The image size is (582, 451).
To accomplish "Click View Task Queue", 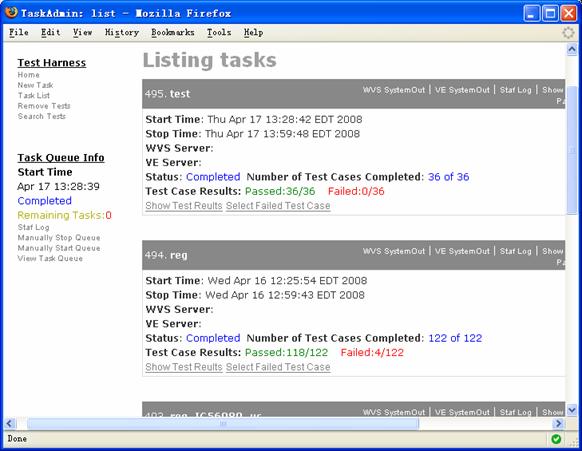I will (50, 259).
